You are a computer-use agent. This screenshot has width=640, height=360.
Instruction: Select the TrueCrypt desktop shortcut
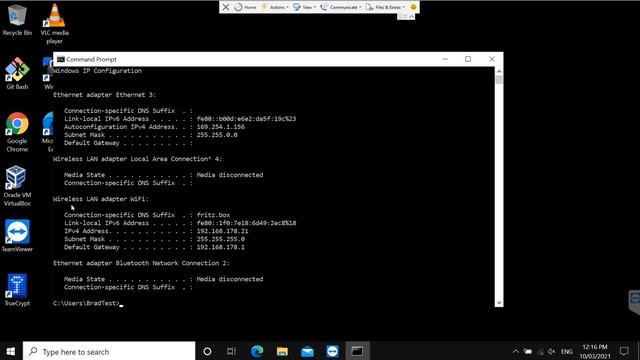tap(17, 290)
